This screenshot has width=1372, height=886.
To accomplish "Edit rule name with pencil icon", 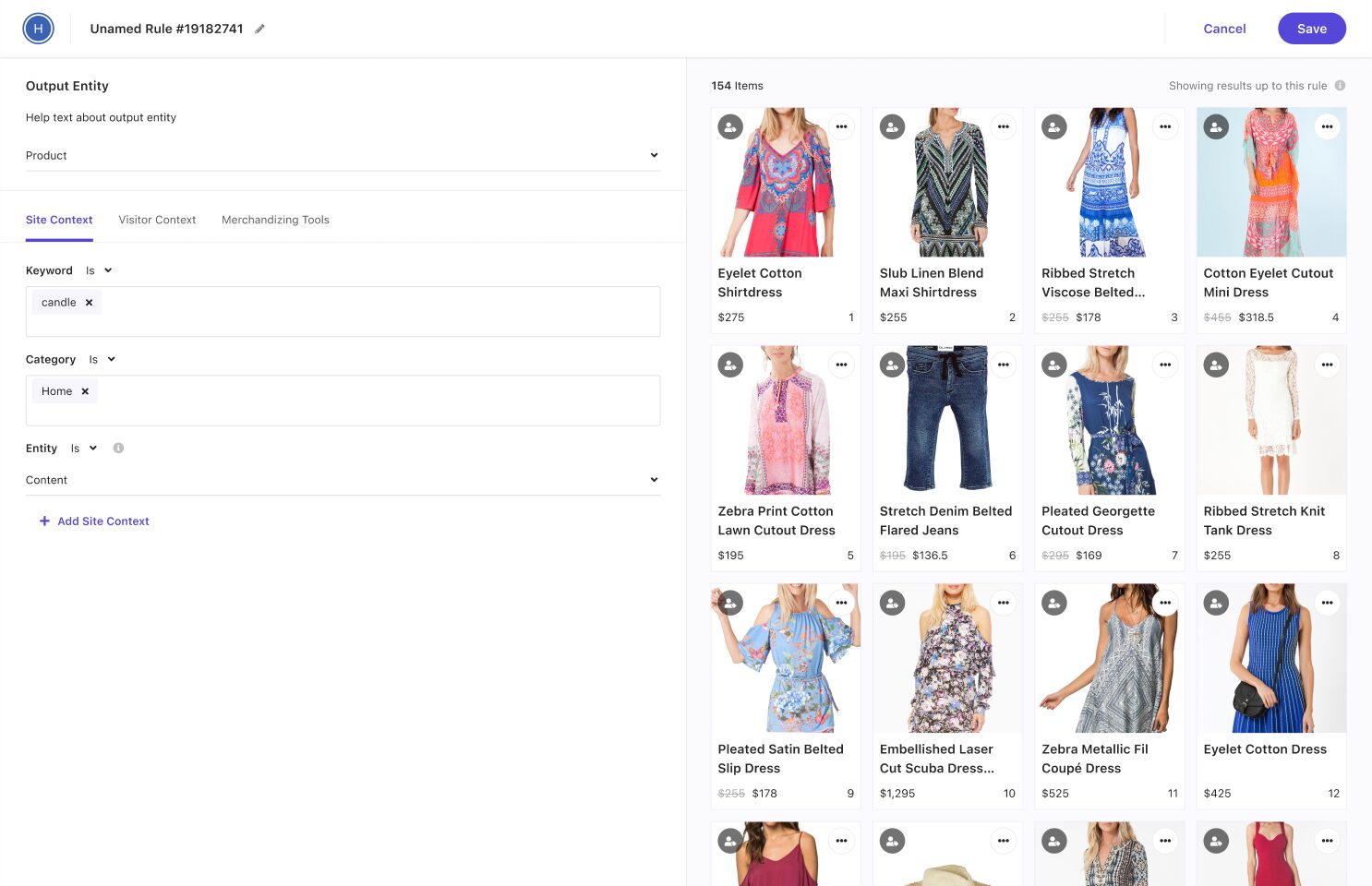I will (259, 29).
